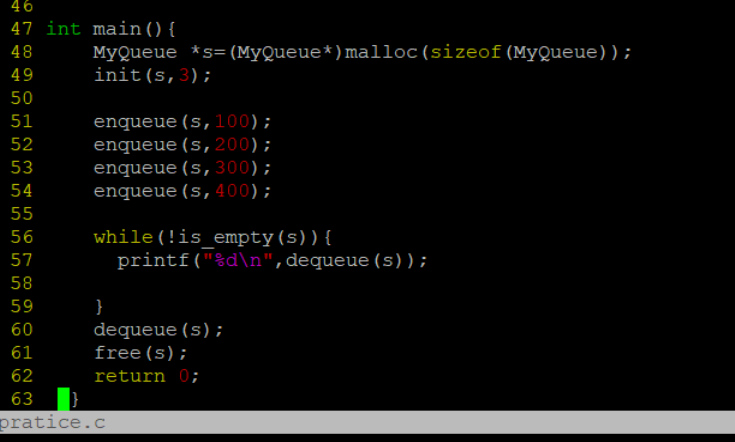Image resolution: width=735 pixels, height=442 pixels.
Task: Click 'enqueue(s,100);' line
Action: tap(182, 121)
